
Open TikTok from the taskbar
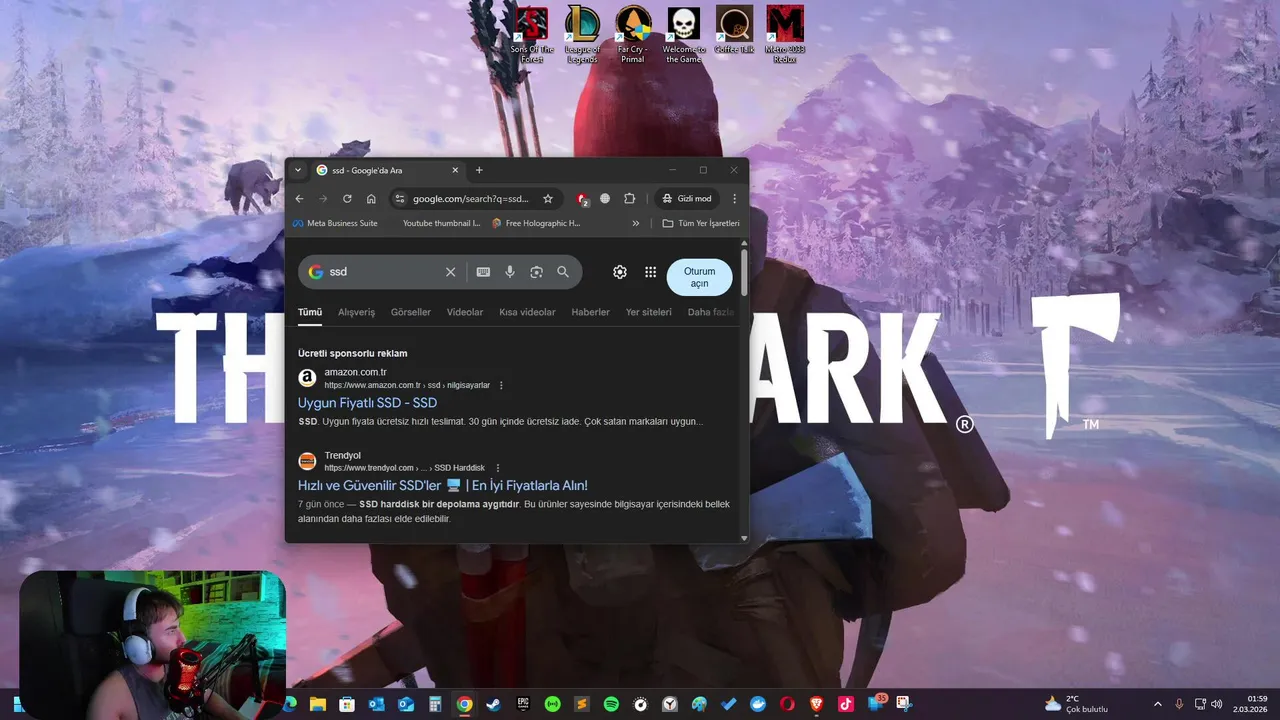(x=846, y=704)
